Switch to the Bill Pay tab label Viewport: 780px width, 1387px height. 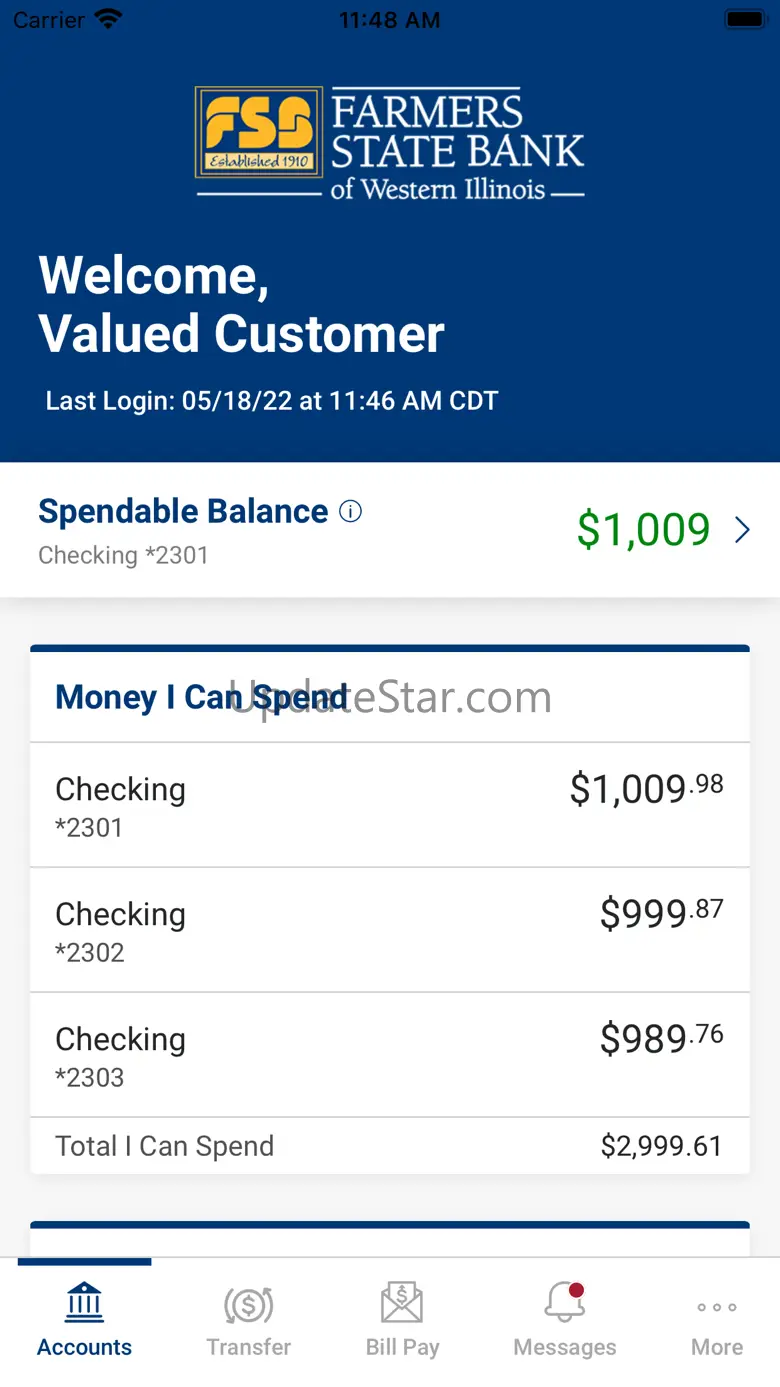click(402, 1347)
